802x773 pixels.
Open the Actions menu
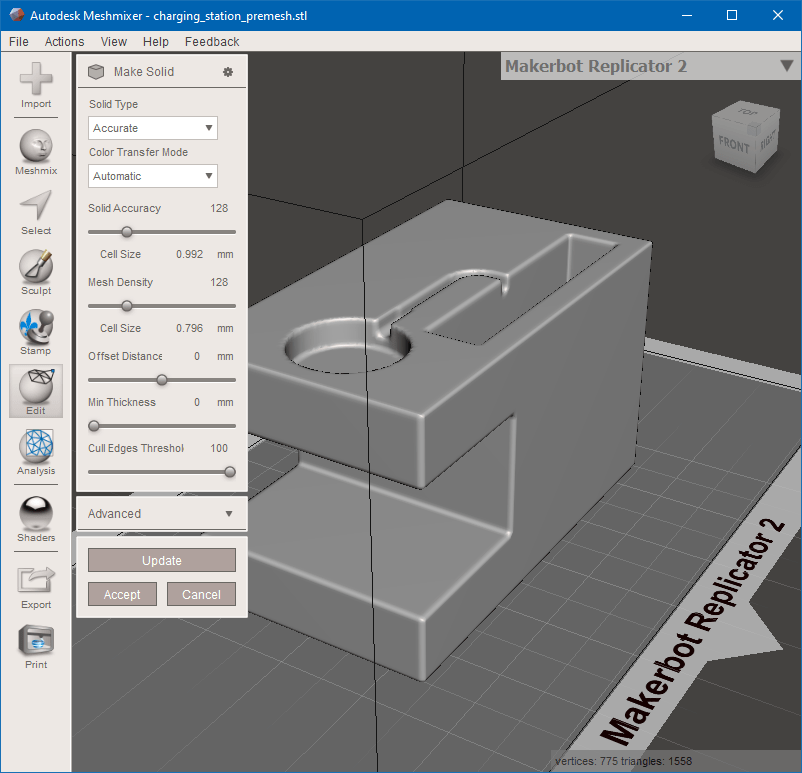point(64,42)
